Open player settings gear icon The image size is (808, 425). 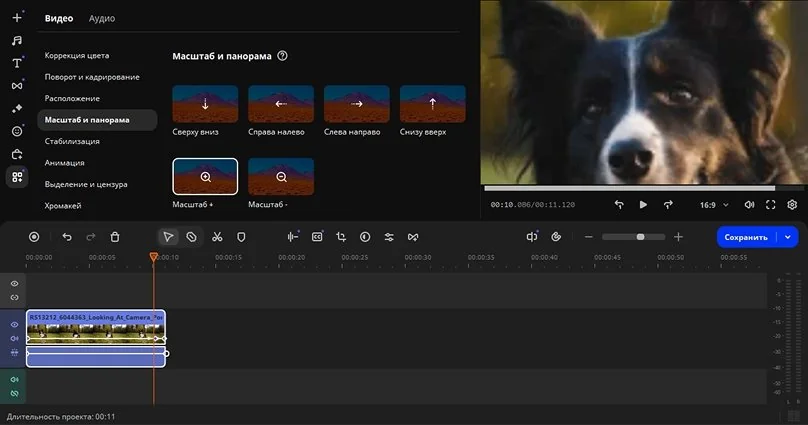(792, 205)
